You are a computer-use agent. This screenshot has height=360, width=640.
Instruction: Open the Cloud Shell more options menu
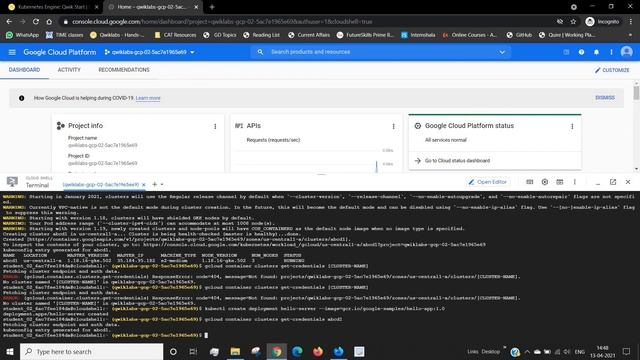[575, 182]
